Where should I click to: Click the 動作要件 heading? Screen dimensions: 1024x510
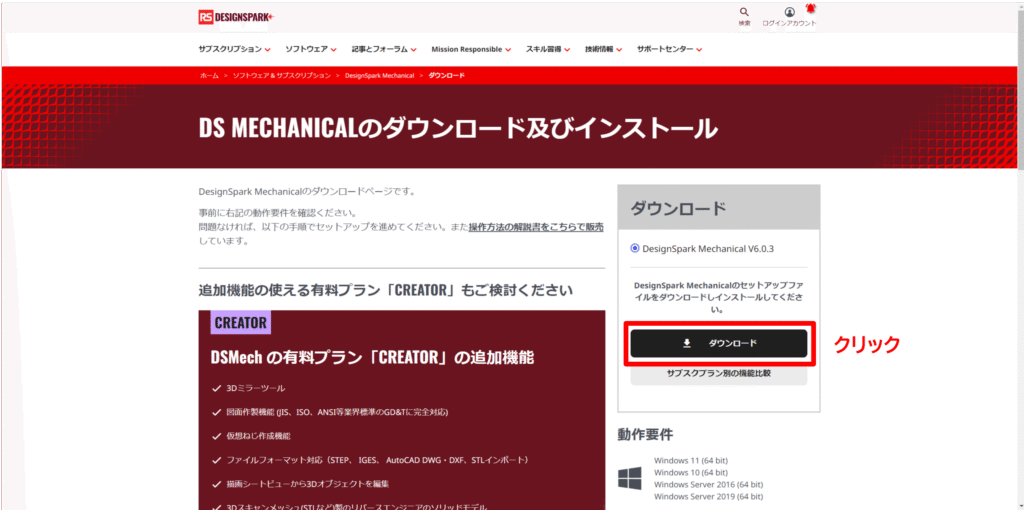coord(645,434)
